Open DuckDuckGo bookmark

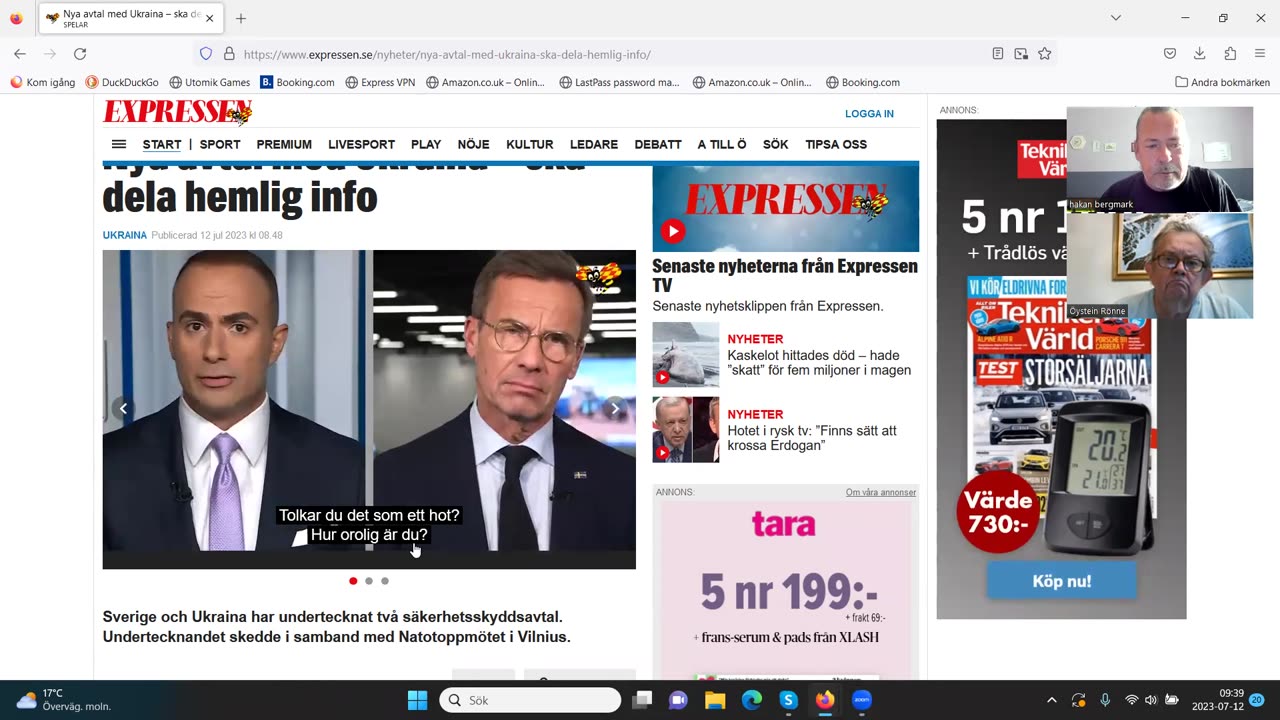tap(122, 82)
